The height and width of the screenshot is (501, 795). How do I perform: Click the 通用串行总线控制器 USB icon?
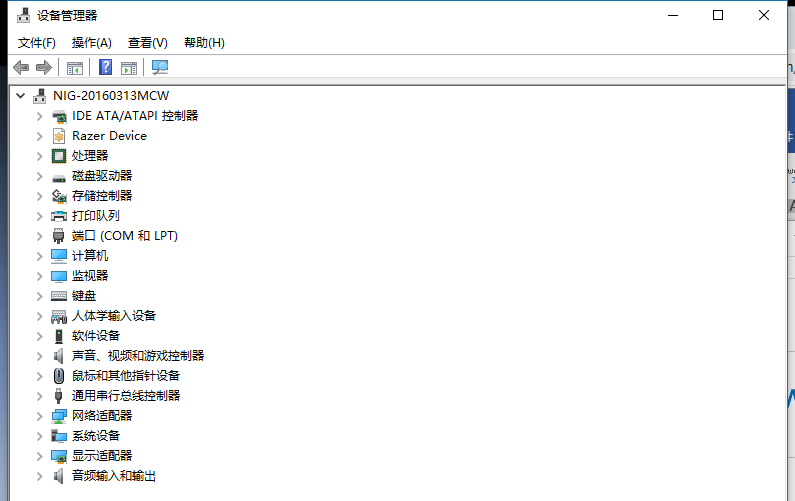(59, 396)
